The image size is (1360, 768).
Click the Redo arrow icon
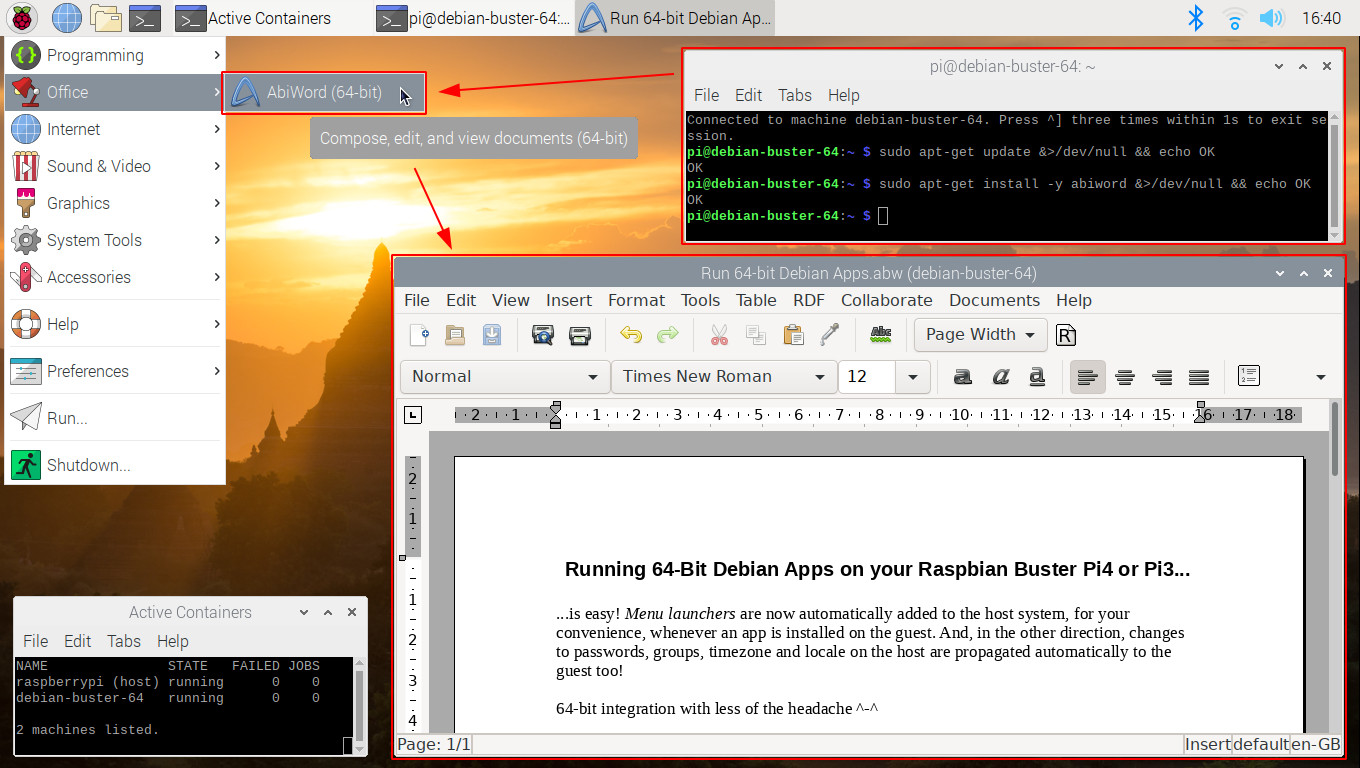667,335
